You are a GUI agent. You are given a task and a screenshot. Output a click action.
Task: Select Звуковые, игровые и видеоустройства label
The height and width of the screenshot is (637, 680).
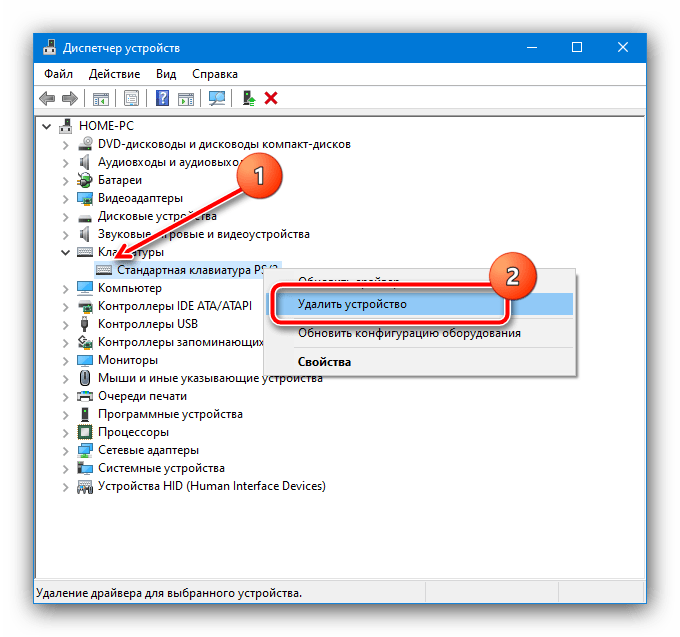pos(204,234)
